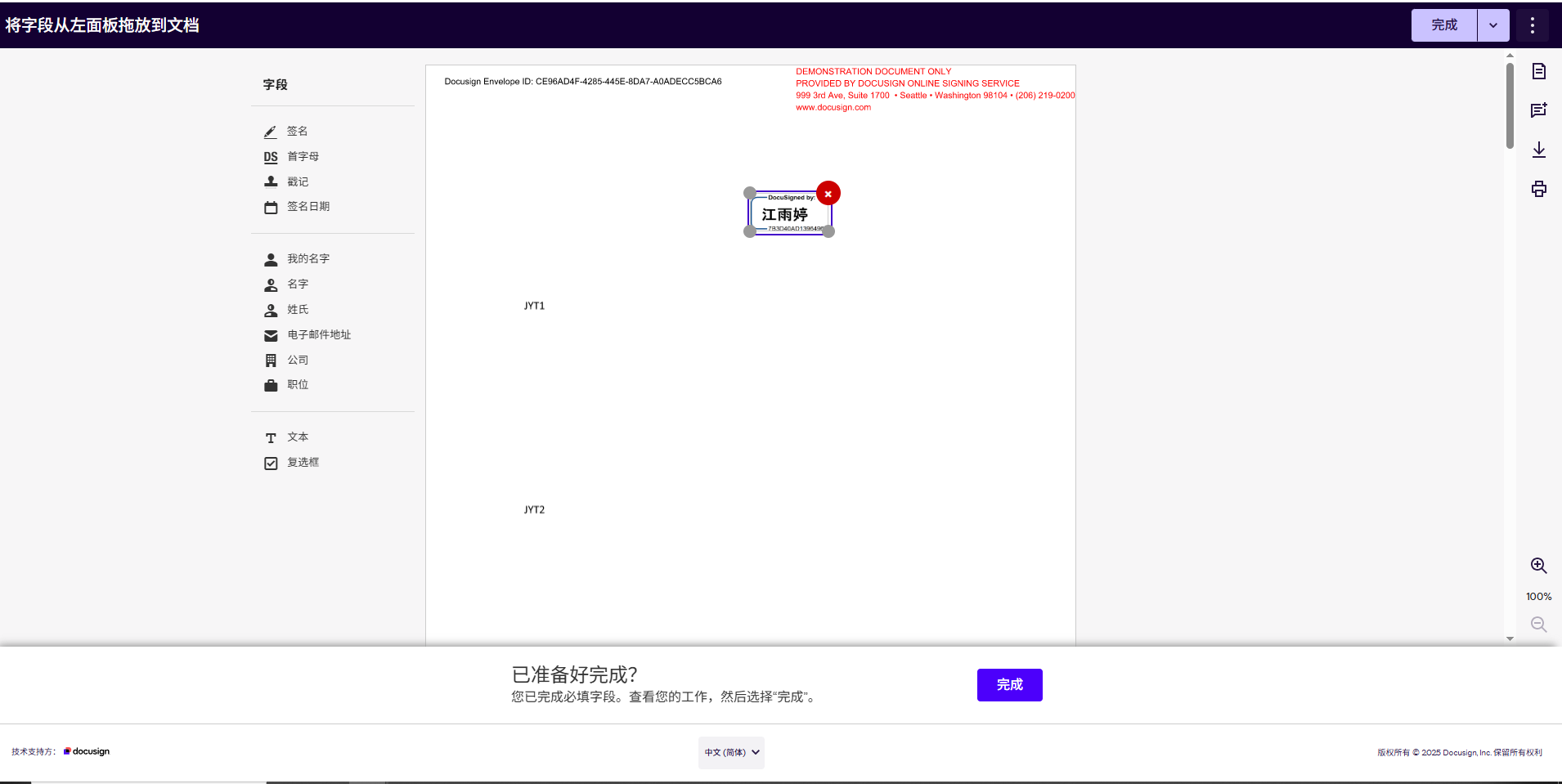Remove the signature with red X button
Viewport: 1562px width, 784px height.
[x=828, y=194]
